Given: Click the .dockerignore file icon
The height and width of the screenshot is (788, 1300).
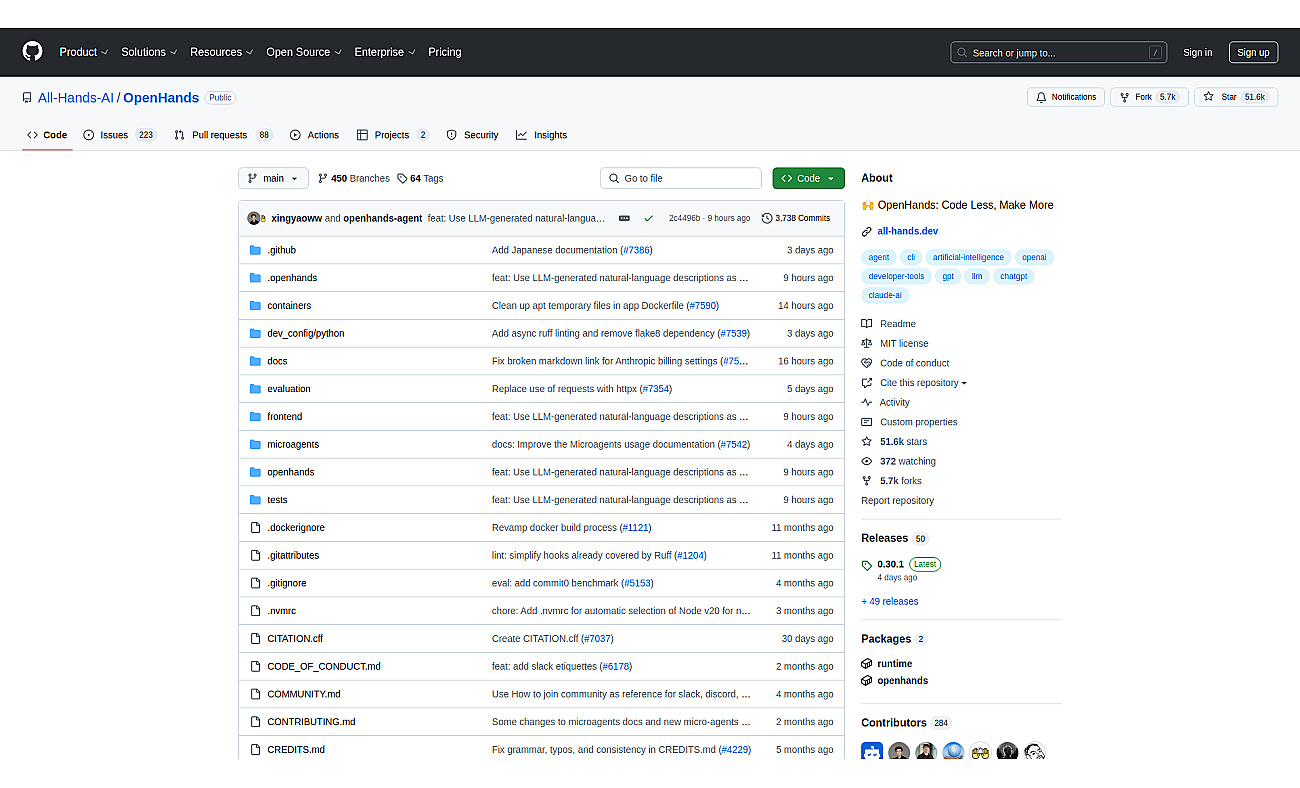Looking at the screenshot, I should pos(255,528).
